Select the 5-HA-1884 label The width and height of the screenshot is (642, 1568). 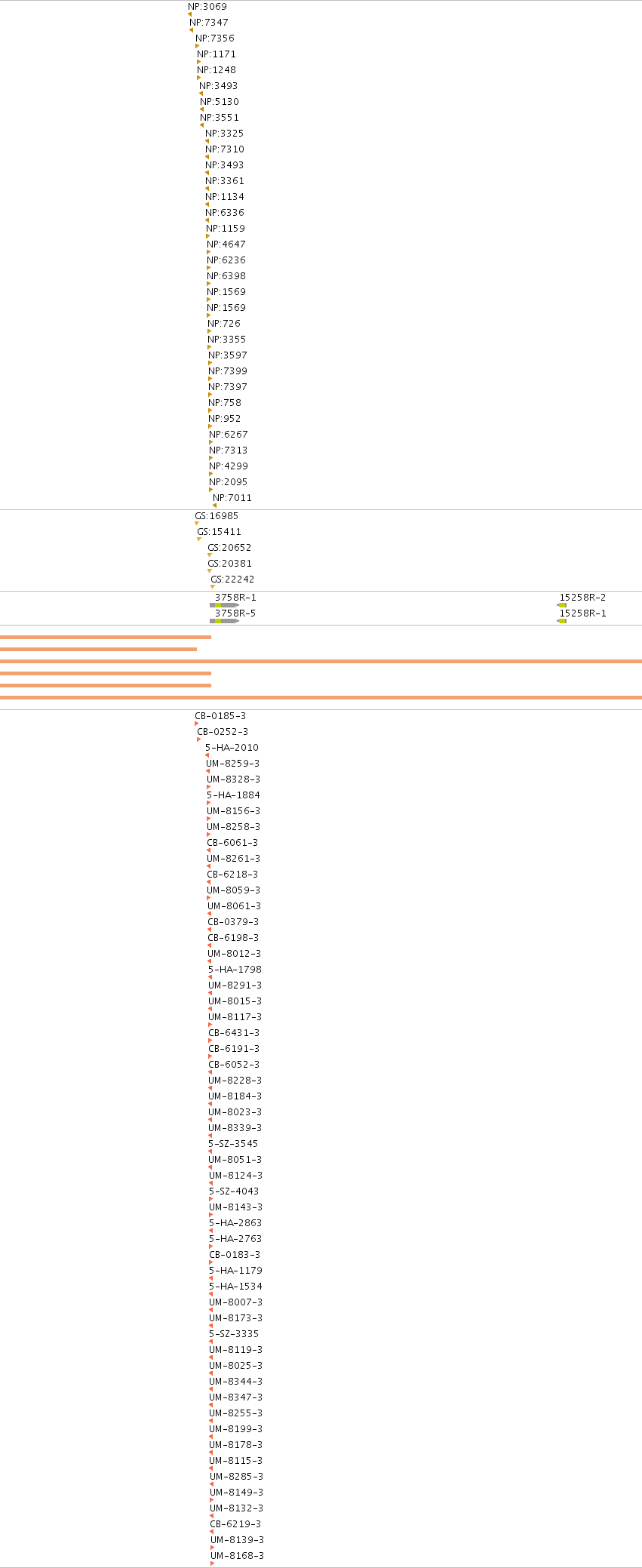click(x=234, y=795)
